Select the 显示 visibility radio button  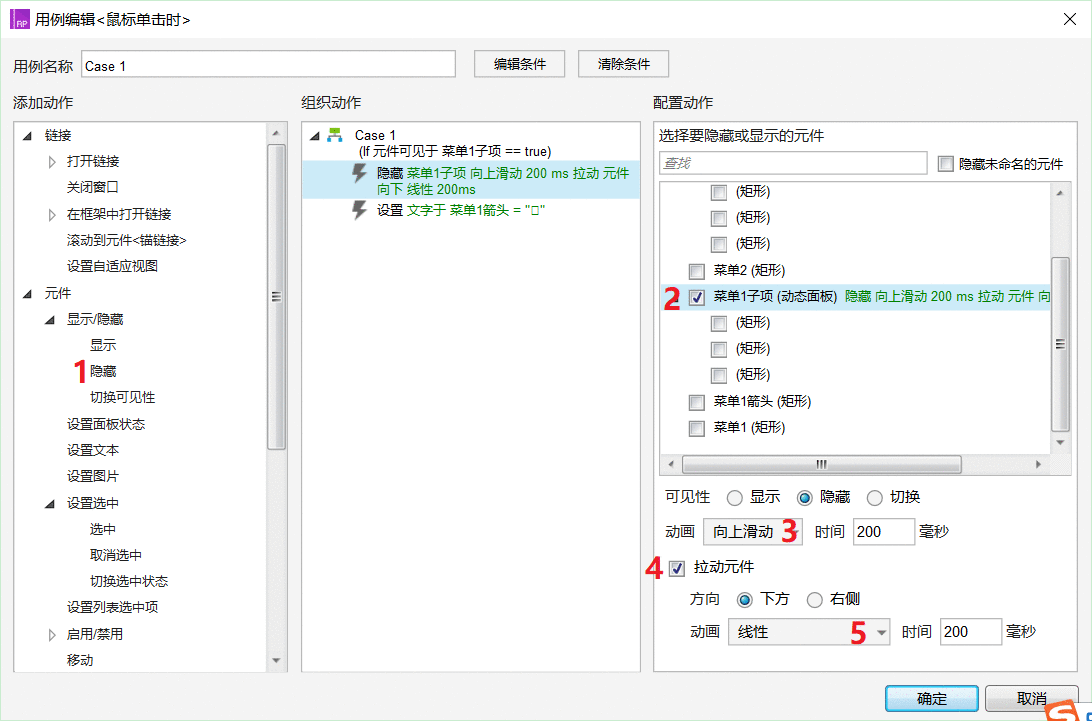click(x=735, y=498)
